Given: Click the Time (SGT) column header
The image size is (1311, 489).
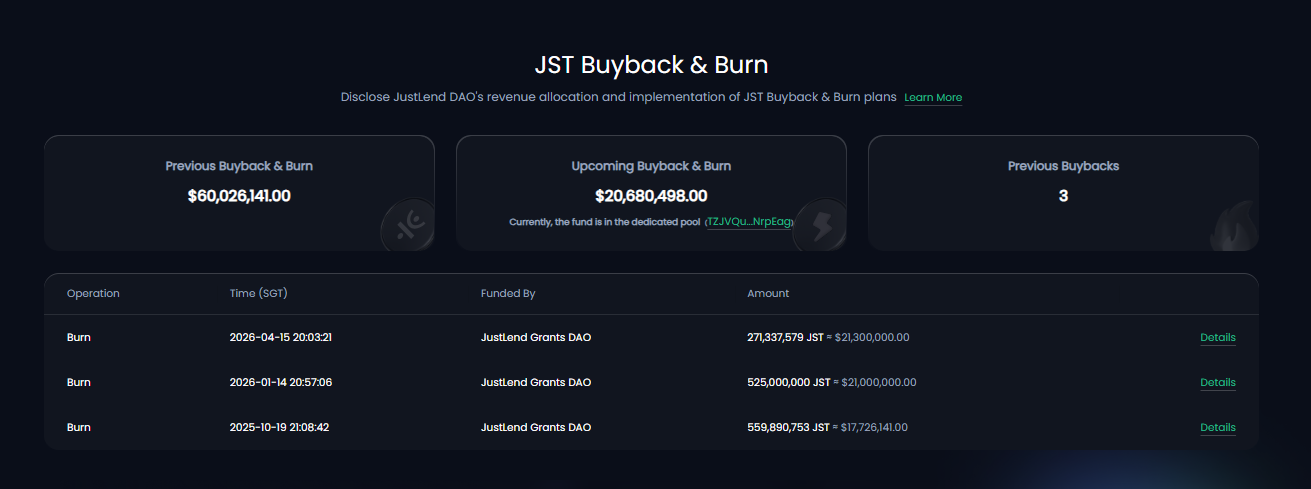Looking at the screenshot, I should coord(259,294).
